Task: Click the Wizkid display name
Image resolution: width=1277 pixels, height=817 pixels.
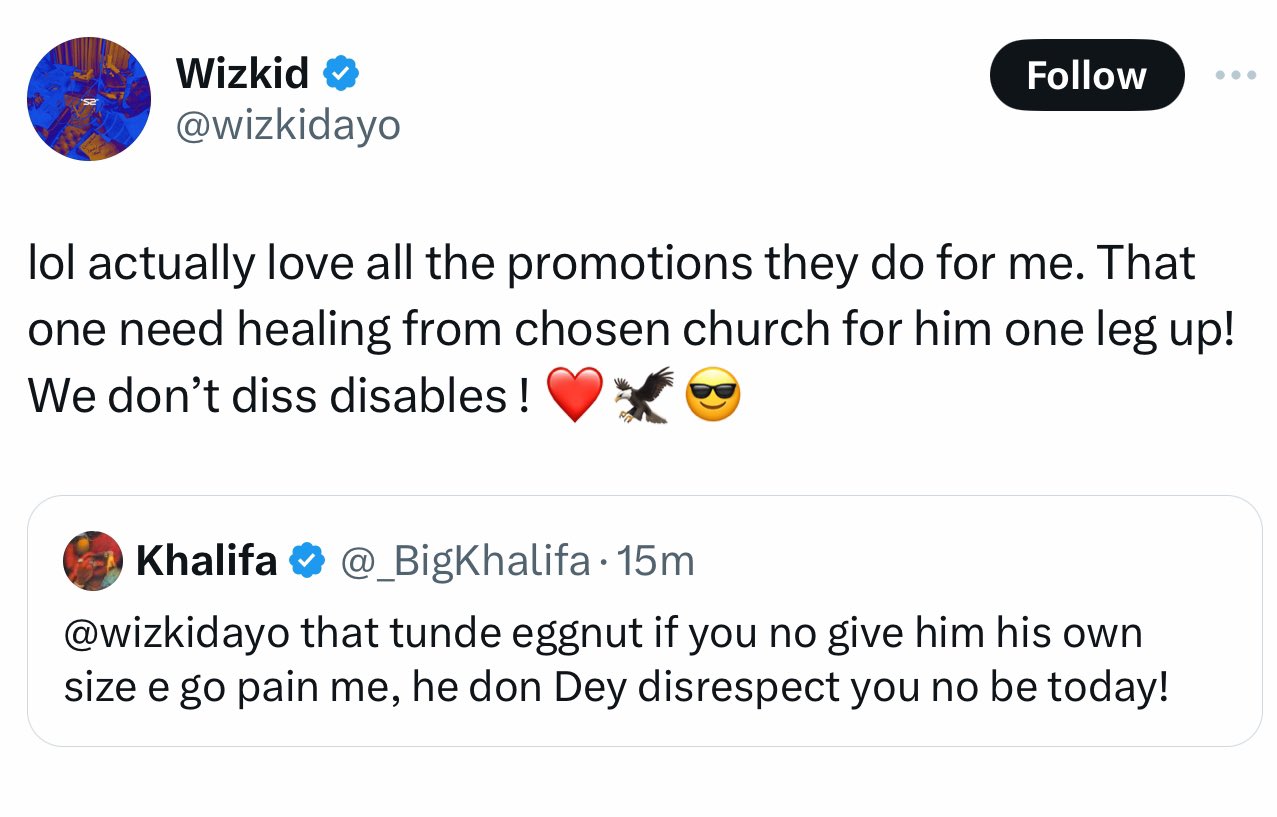Action: pos(242,72)
